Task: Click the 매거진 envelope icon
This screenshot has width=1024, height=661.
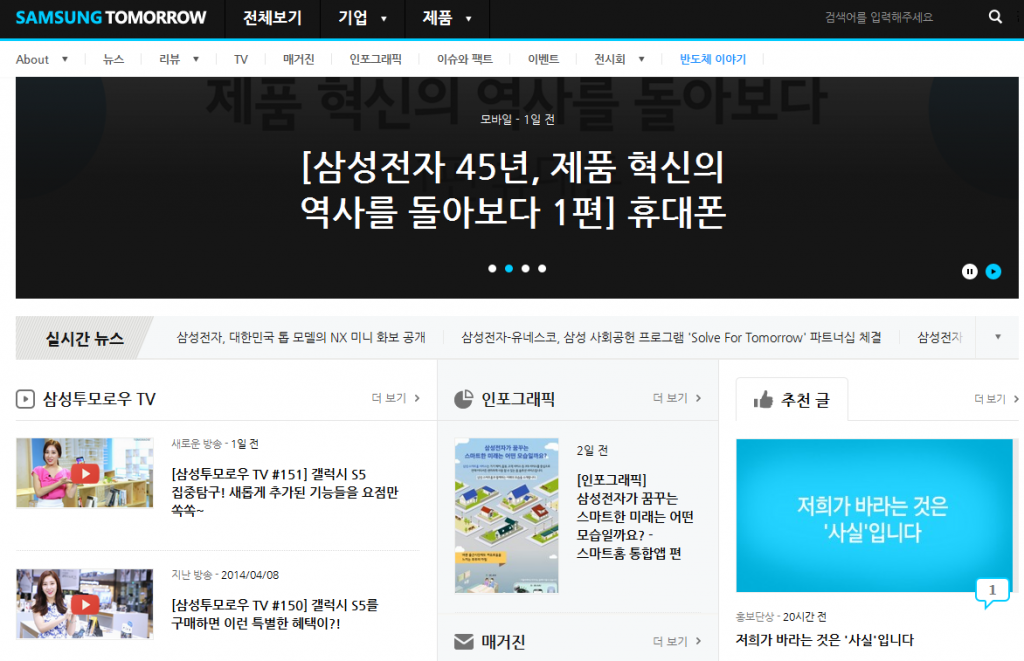Action: [464, 641]
